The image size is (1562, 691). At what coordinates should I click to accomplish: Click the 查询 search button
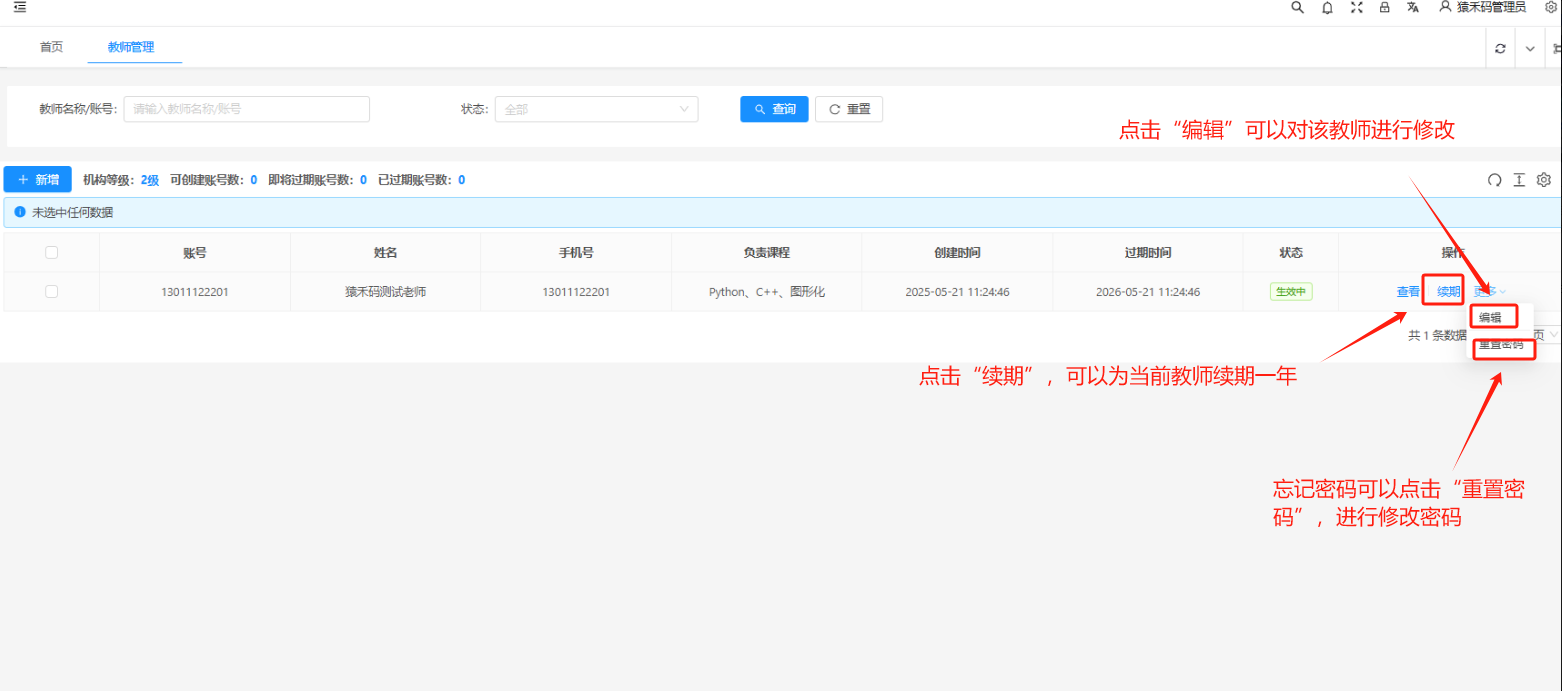pyautogui.click(x=773, y=109)
